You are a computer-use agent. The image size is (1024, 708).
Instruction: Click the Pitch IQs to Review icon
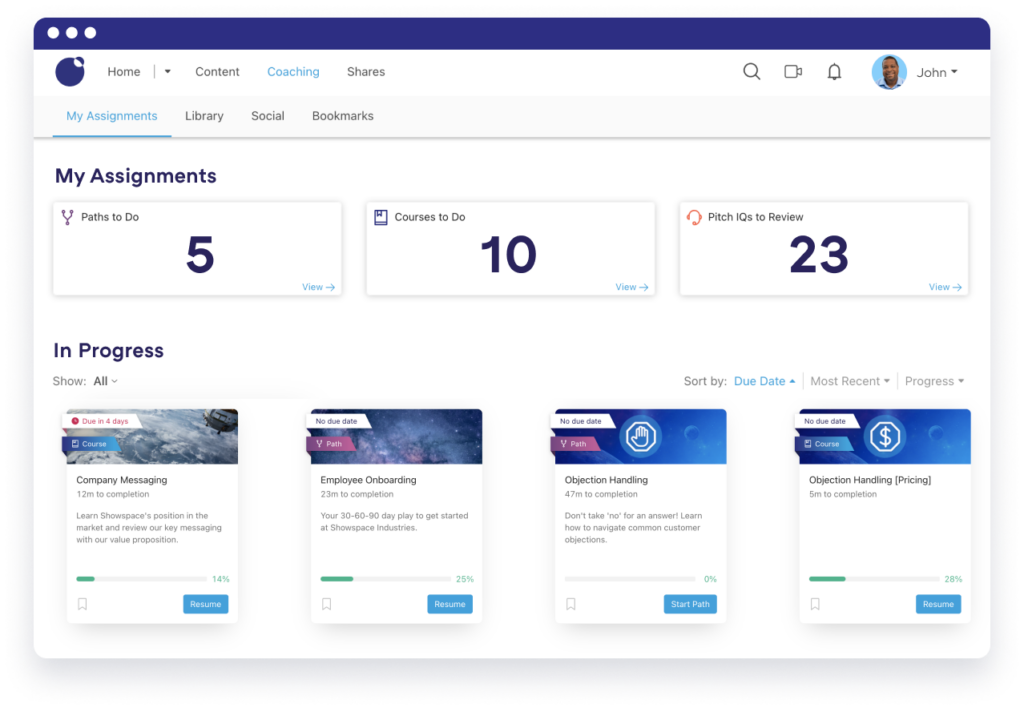coord(695,216)
